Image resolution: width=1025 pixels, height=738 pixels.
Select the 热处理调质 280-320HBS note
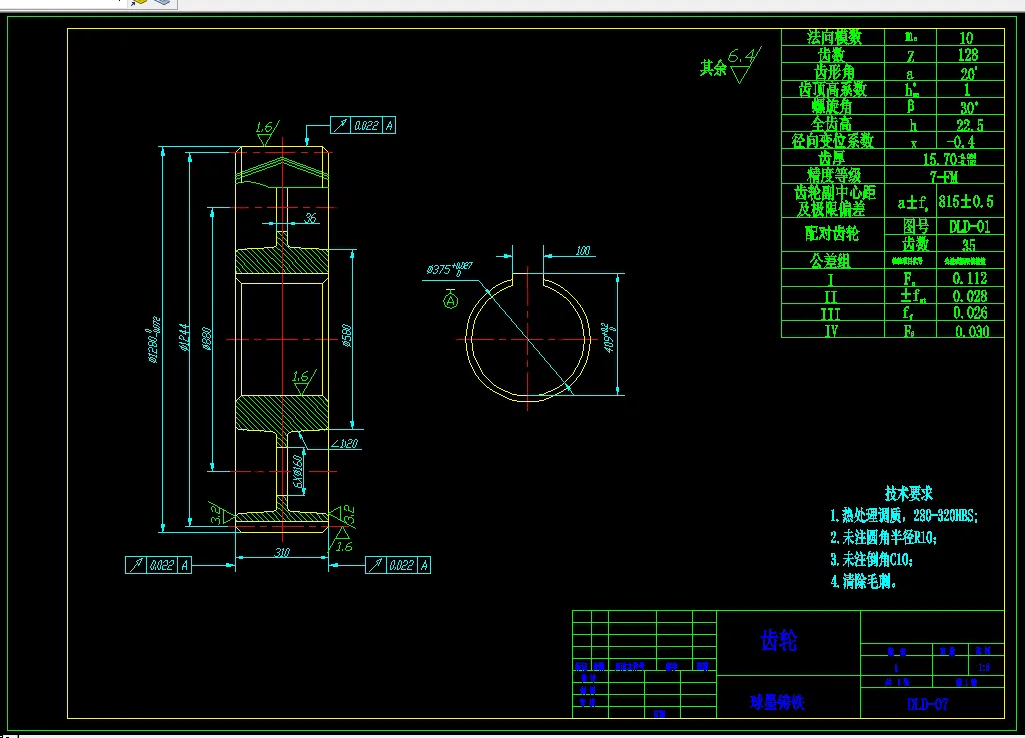coord(904,516)
